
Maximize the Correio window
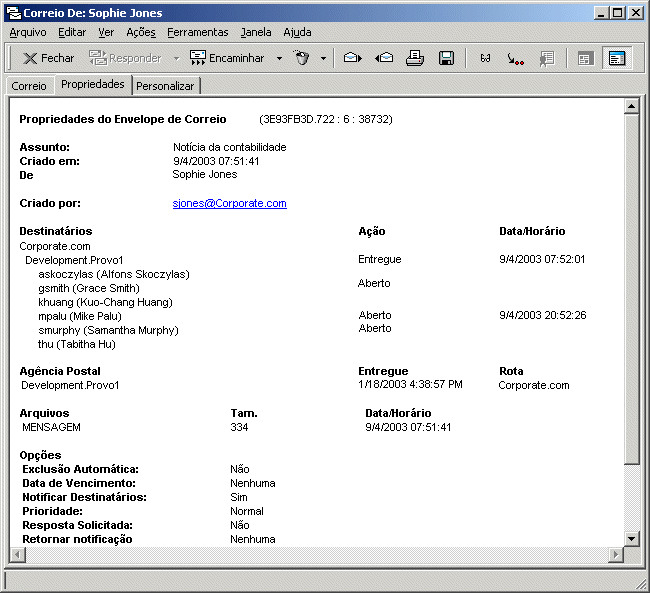618,13
